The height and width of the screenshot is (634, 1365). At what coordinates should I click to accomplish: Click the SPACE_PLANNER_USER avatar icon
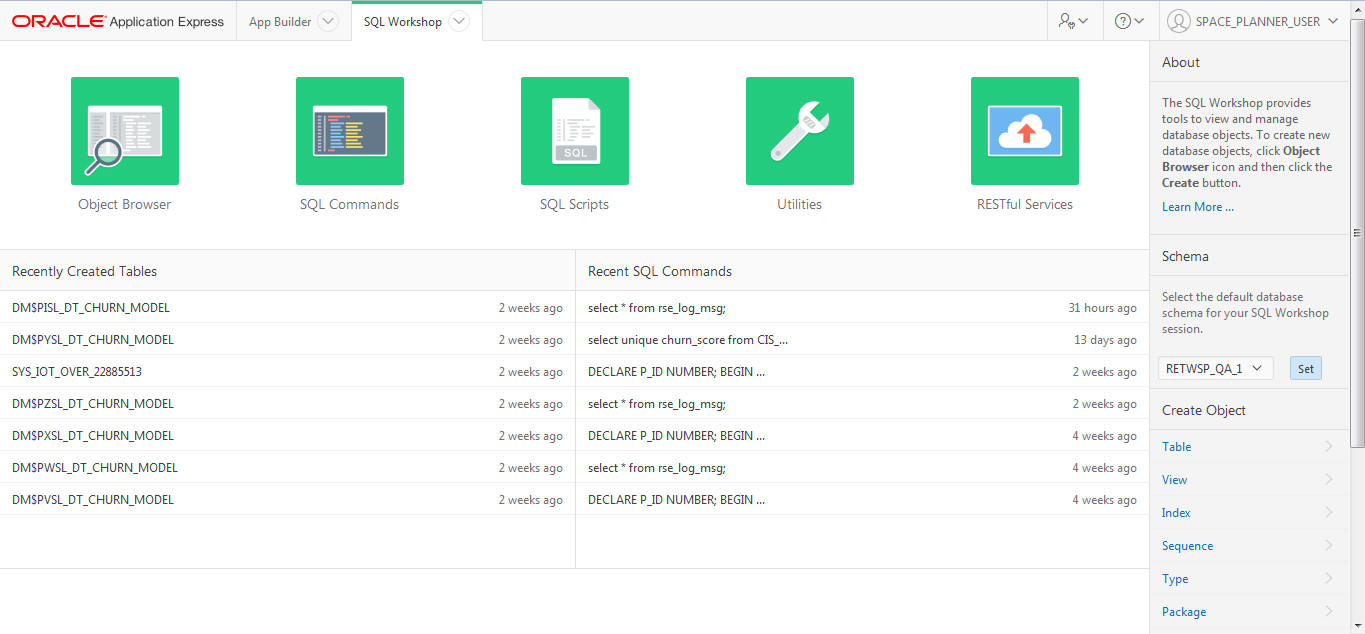[x=1179, y=21]
